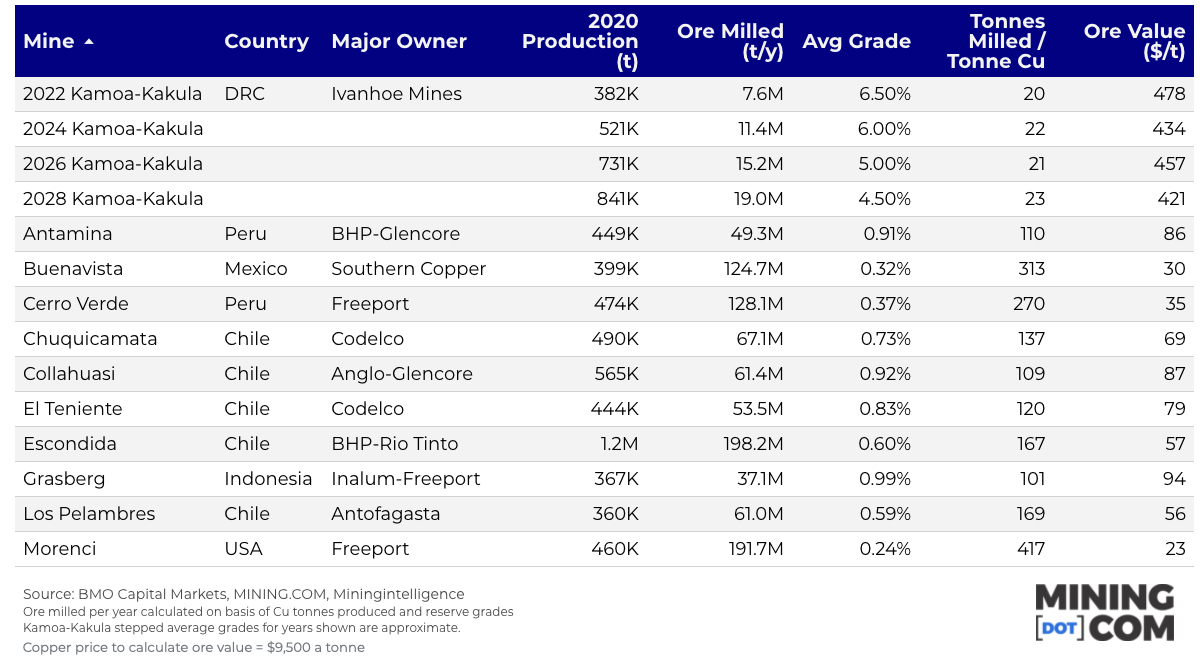Click the source attribution line below table
Screen dimensions: 1200x666
pos(243,594)
